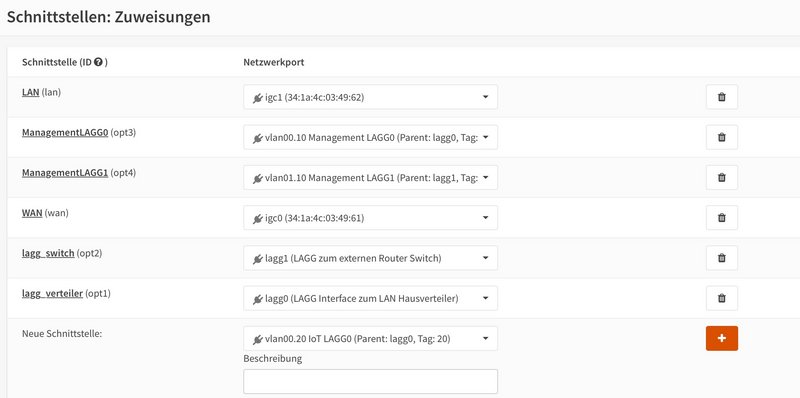This screenshot has width=800, height=398.
Task: Open the lagg_verteiler interface link
Action: 53,294
